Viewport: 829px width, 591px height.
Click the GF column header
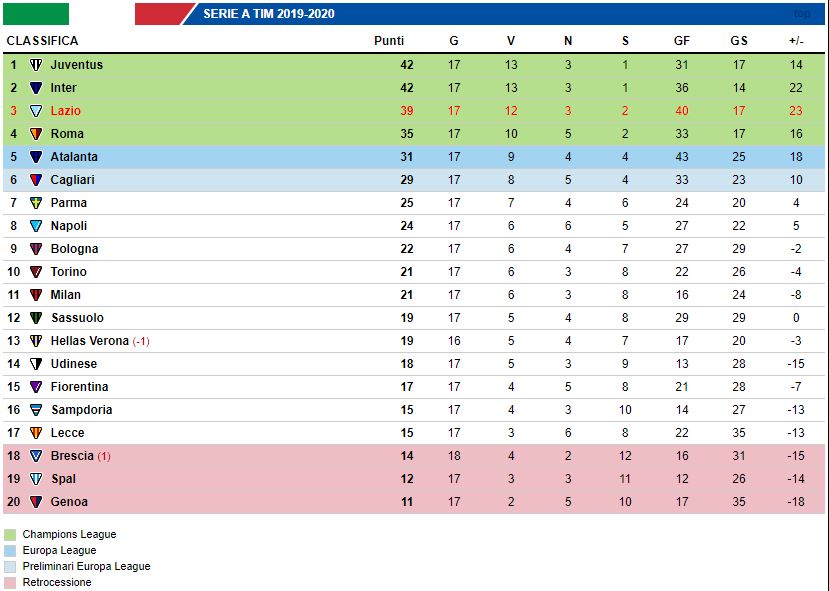(681, 41)
